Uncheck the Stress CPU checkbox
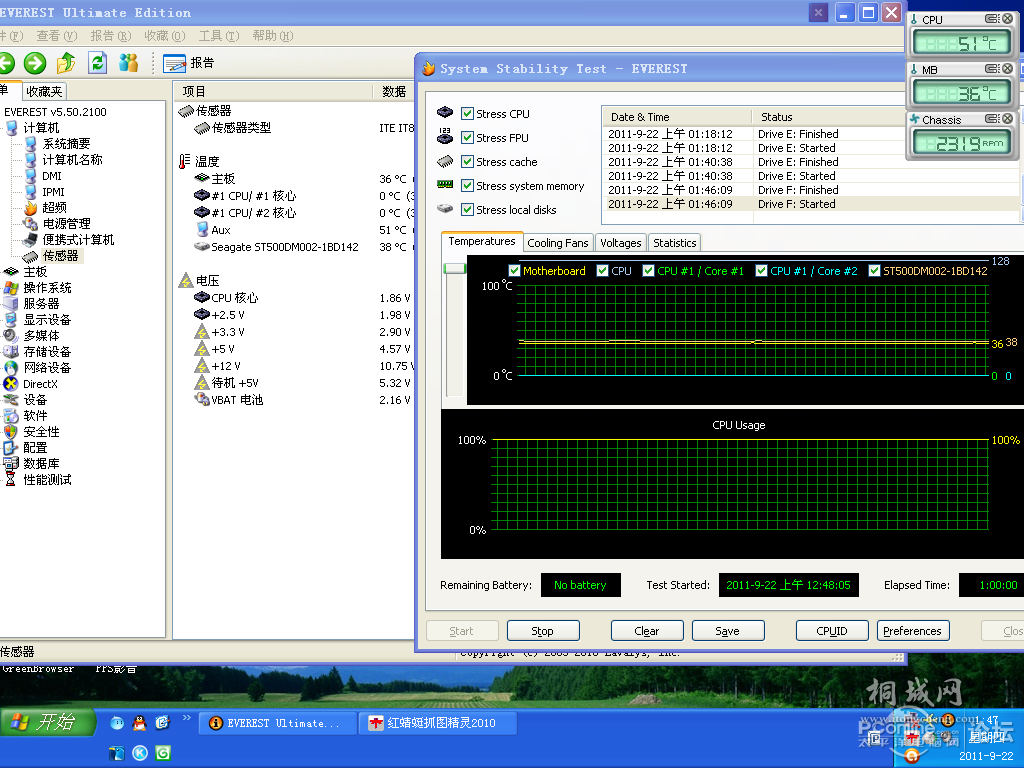Image resolution: width=1024 pixels, height=768 pixels. click(x=467, y=114)
